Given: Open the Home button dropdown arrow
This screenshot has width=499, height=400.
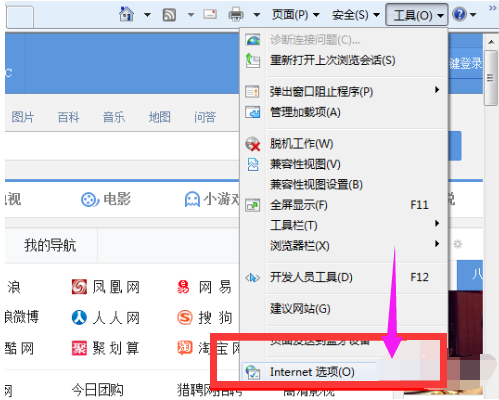Looking at the screenshot, I should [x=147, y=15].
